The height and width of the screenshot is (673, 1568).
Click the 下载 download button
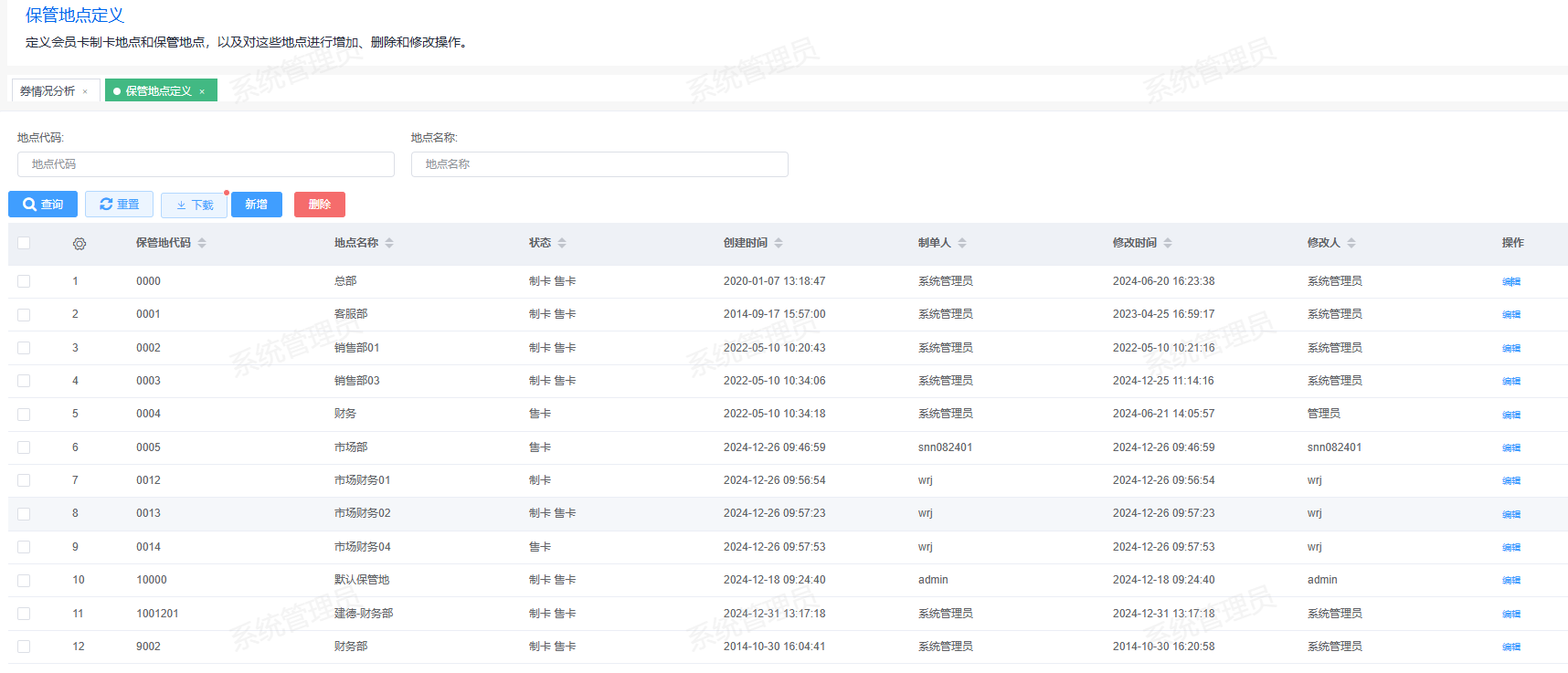pyautogui.click(x=194, y=205)
